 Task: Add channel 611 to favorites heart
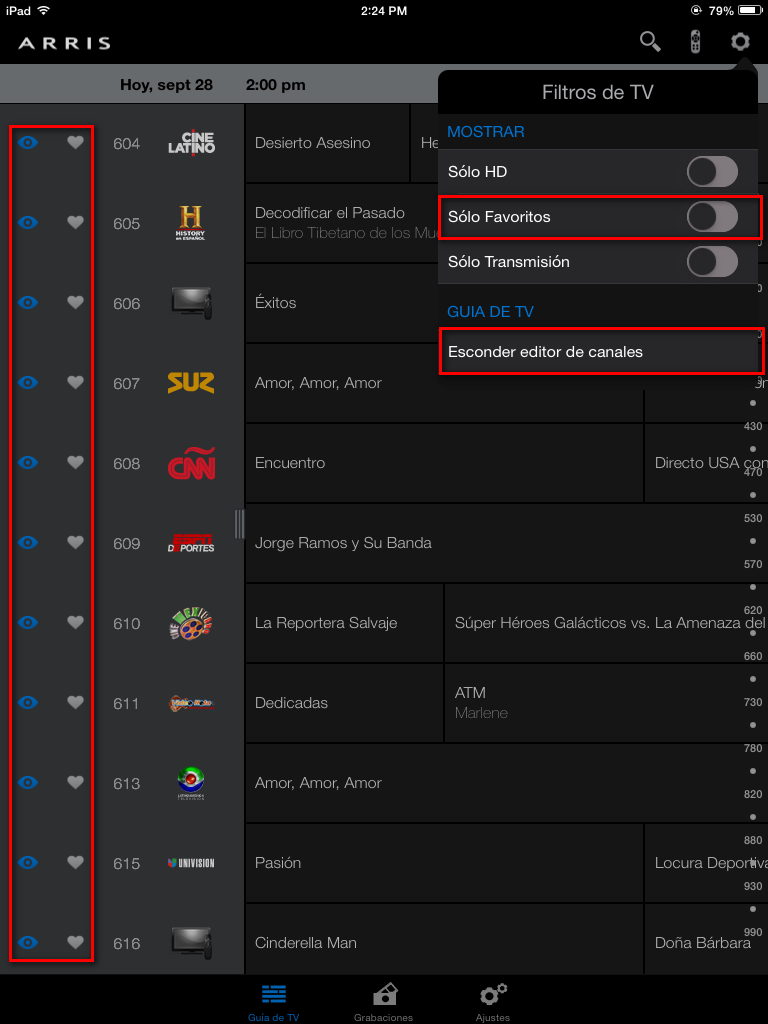(76, 703)
